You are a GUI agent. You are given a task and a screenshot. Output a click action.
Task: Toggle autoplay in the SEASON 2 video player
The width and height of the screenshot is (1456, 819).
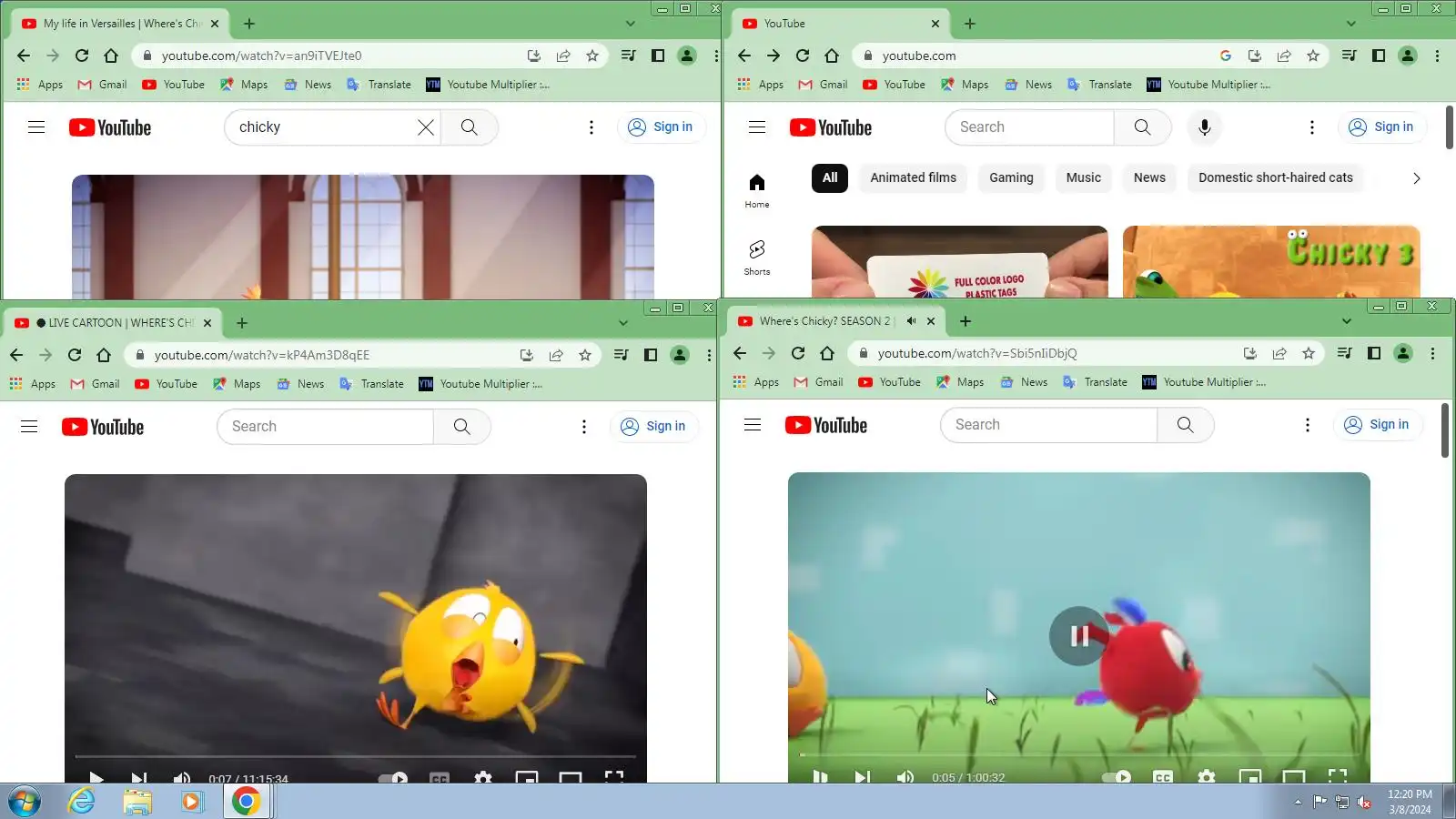[x=1116, y=776]
